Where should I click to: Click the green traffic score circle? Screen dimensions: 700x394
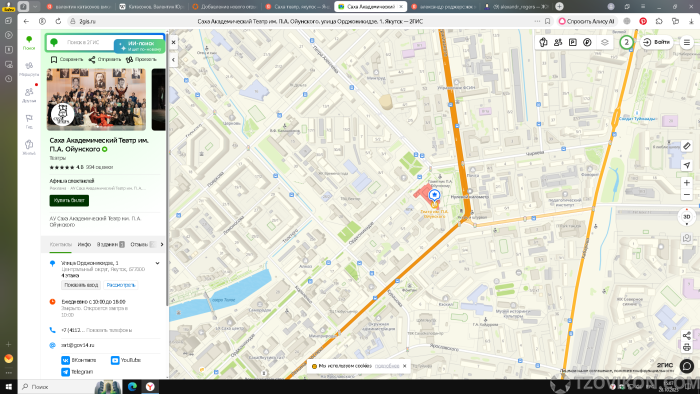click(x=626, y=42)
